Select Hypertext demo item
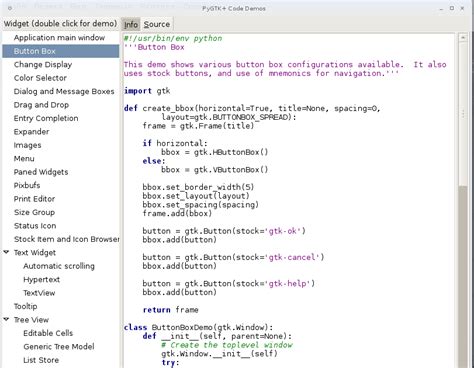 coord(61,279)
